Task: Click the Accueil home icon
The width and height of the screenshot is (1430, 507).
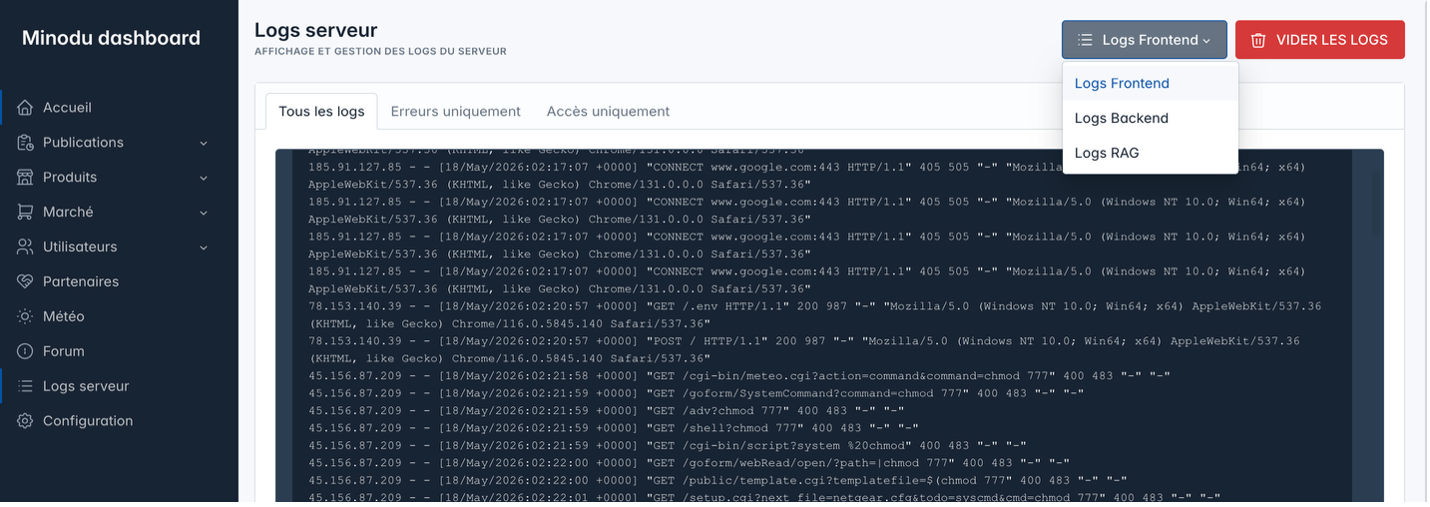Action: (x=25, y=107)
